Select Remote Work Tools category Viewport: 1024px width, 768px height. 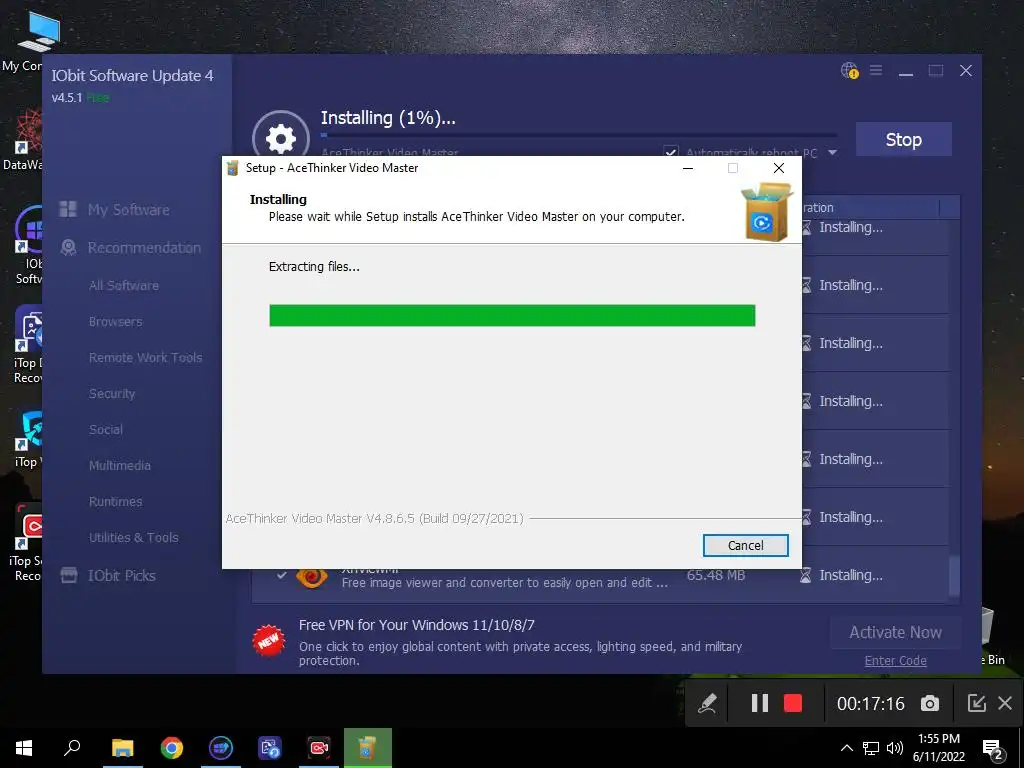click(x=146, y=357)
